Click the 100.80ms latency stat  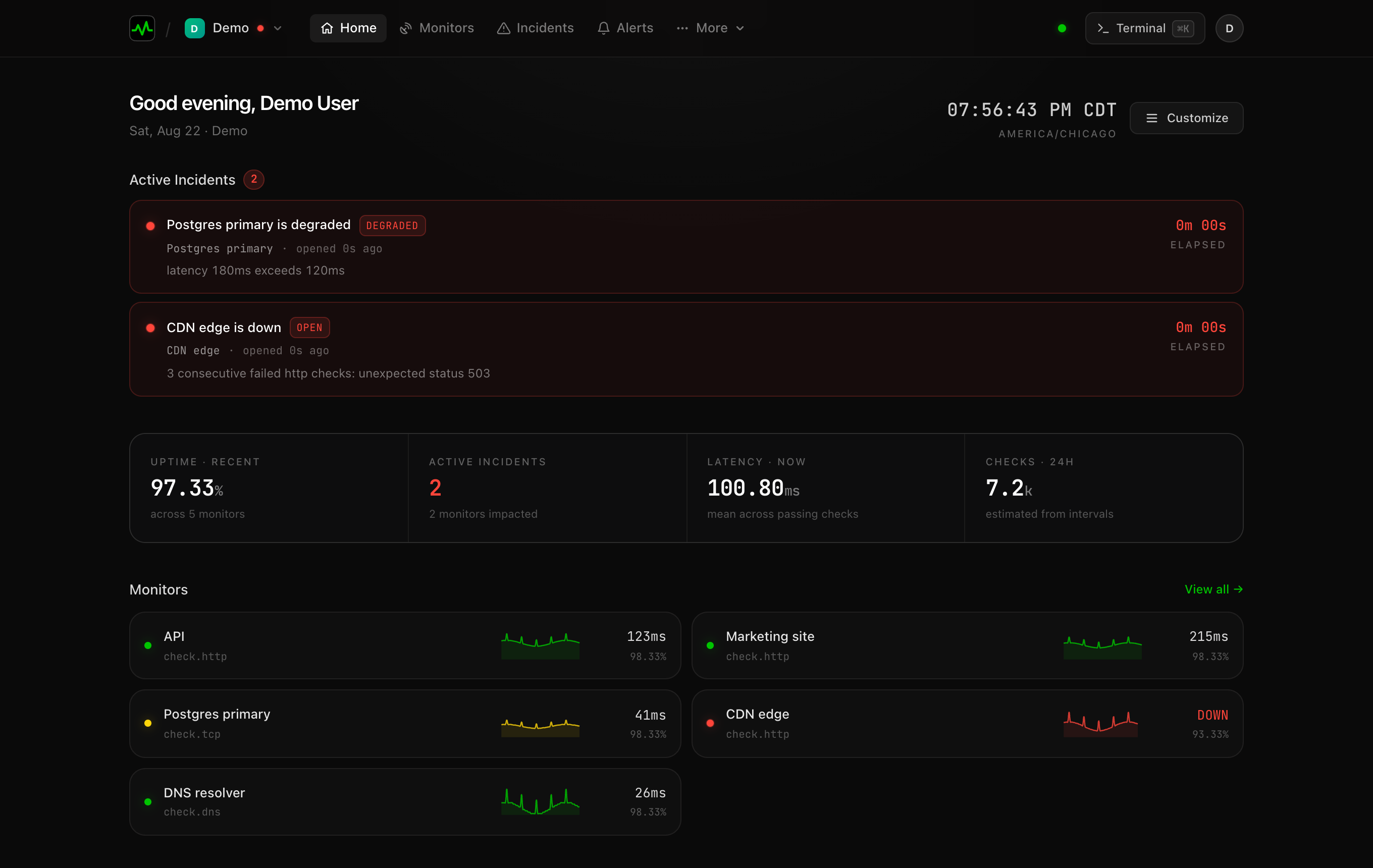point(753,488)
